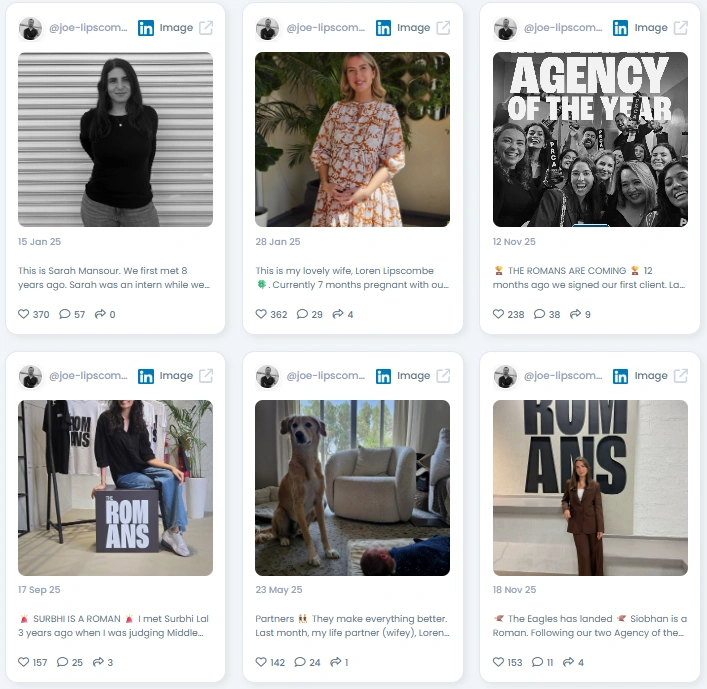Open Siobhan brown suit photo

pyautogui.click(x=590, y=488)
